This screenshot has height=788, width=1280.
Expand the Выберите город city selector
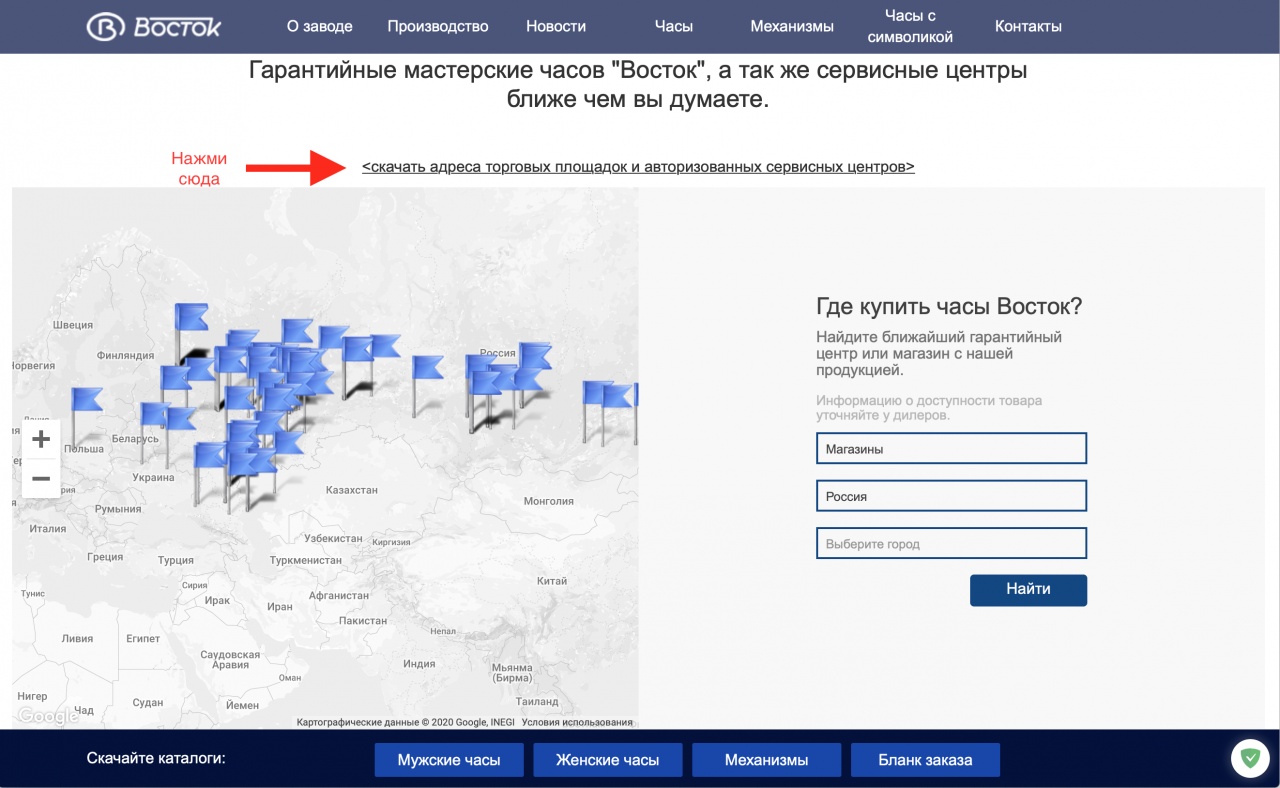point(950,544)
